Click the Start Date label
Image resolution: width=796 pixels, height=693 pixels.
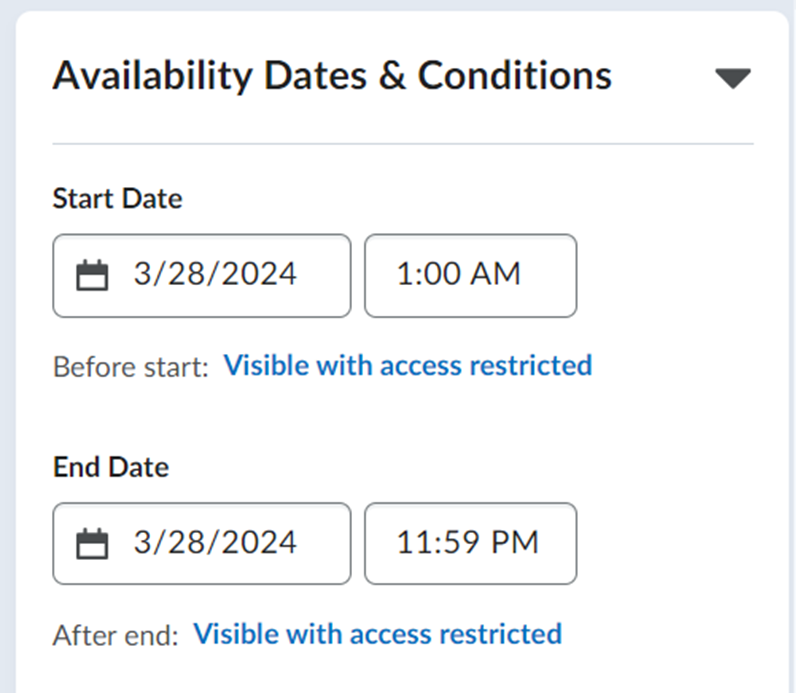pos(117,198)
